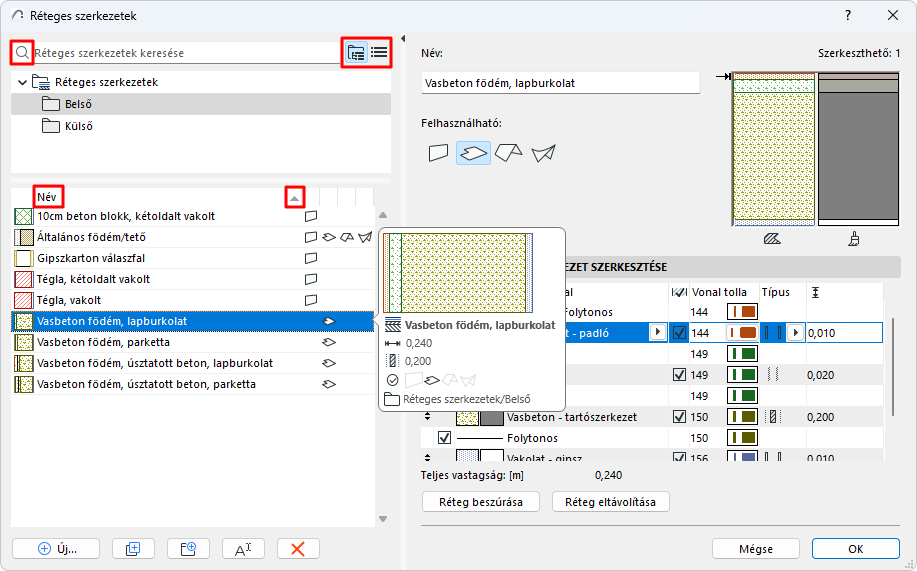Click the rename composite icon button
This screenshot has height=571, width=917.
pyautogui.click(x=242, y=548)
